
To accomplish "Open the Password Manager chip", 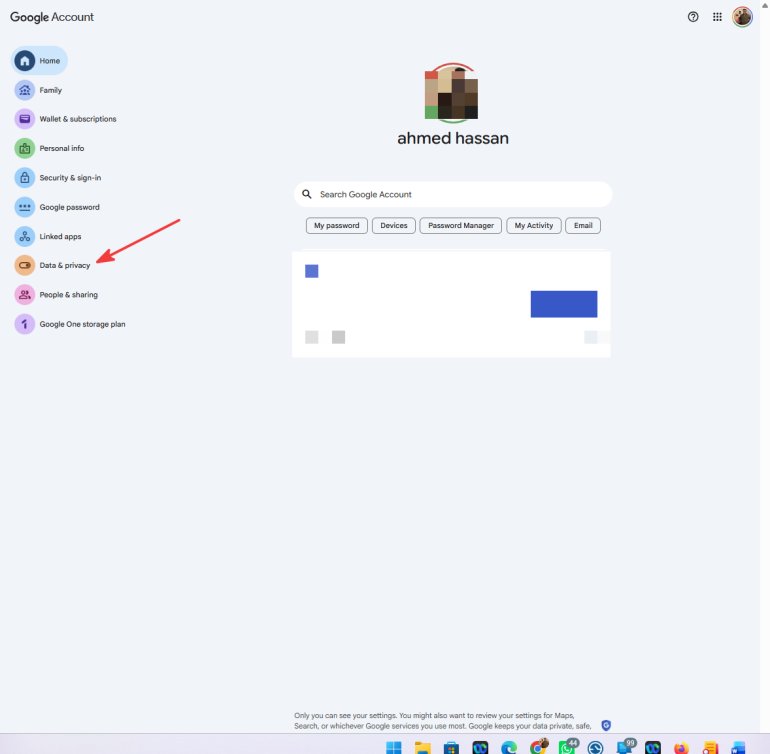I will pyautogui.click(x=461, y=225).
